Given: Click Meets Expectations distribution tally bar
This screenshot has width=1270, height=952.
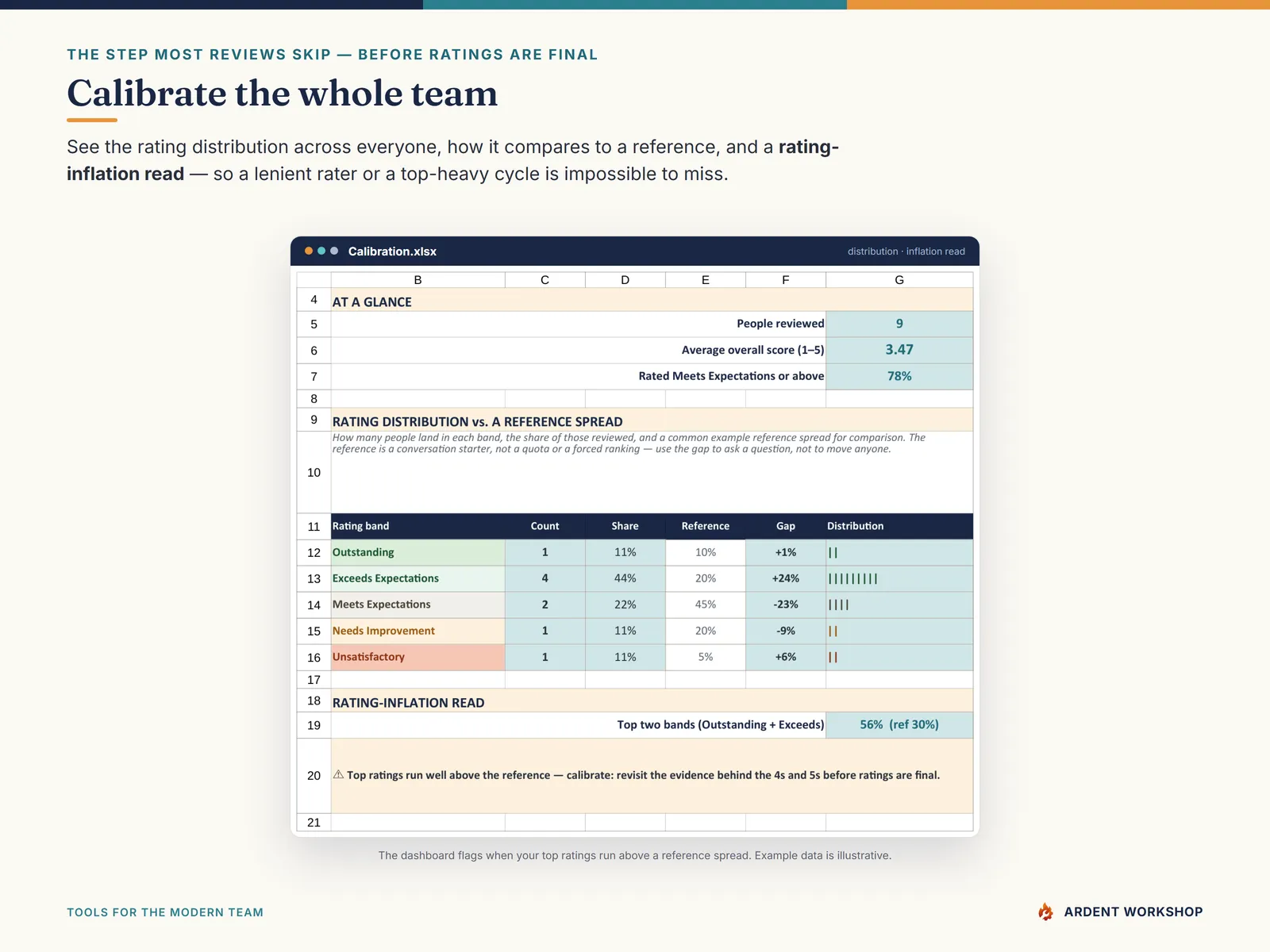Looking at the screenshot, I should pos(838,605).
